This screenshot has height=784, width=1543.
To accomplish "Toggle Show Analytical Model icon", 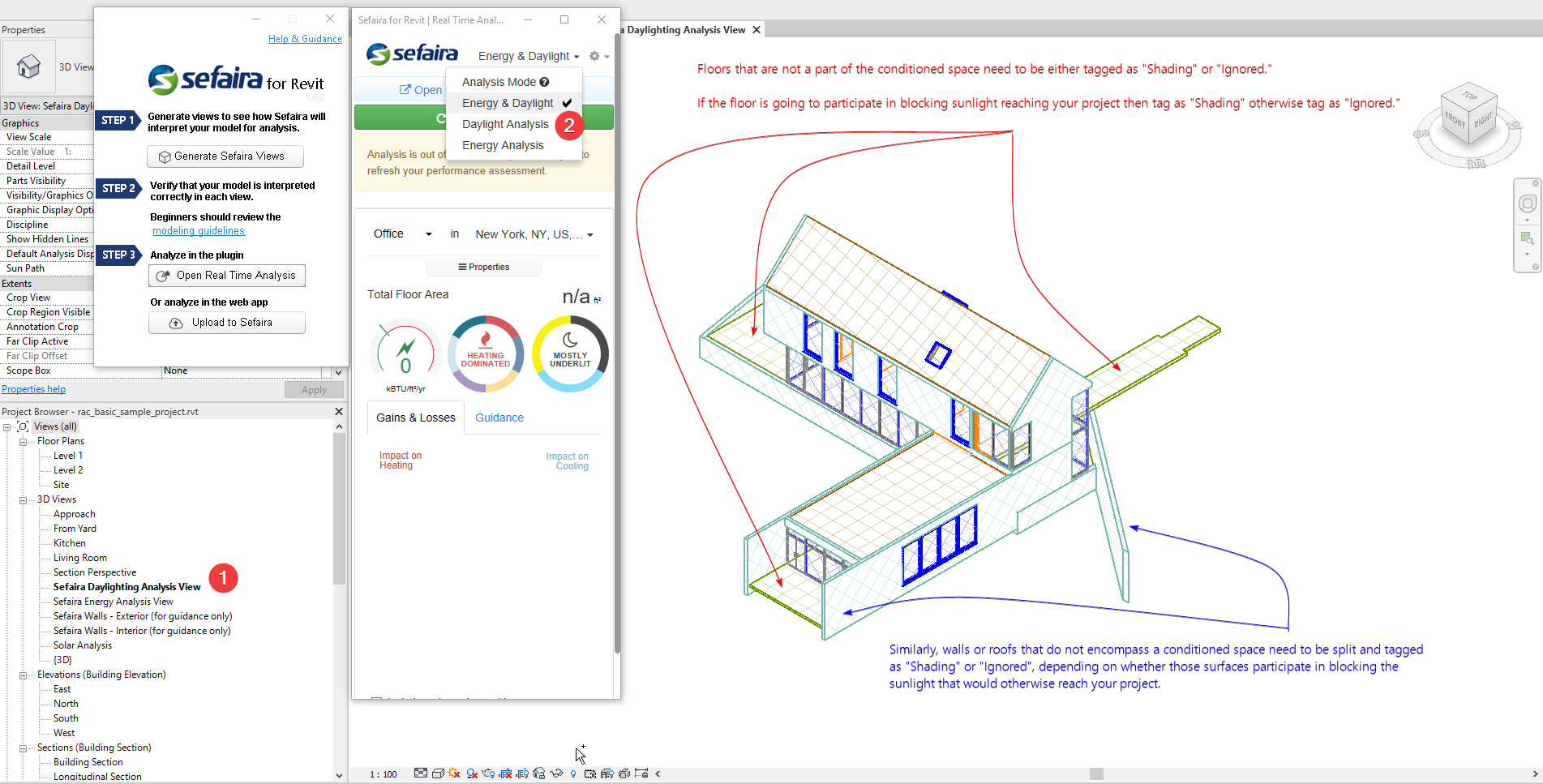I will 607,773.
